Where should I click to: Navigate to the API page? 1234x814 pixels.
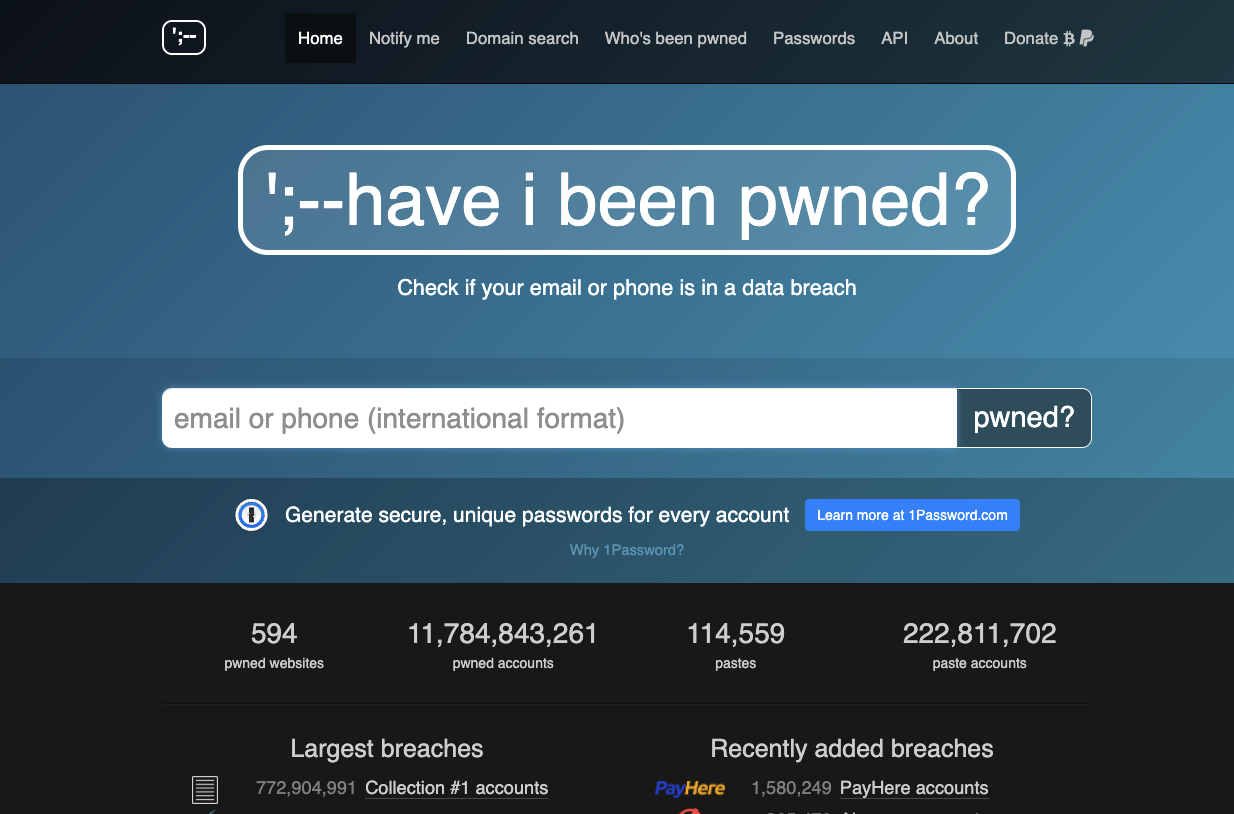[x=895, y=38]
